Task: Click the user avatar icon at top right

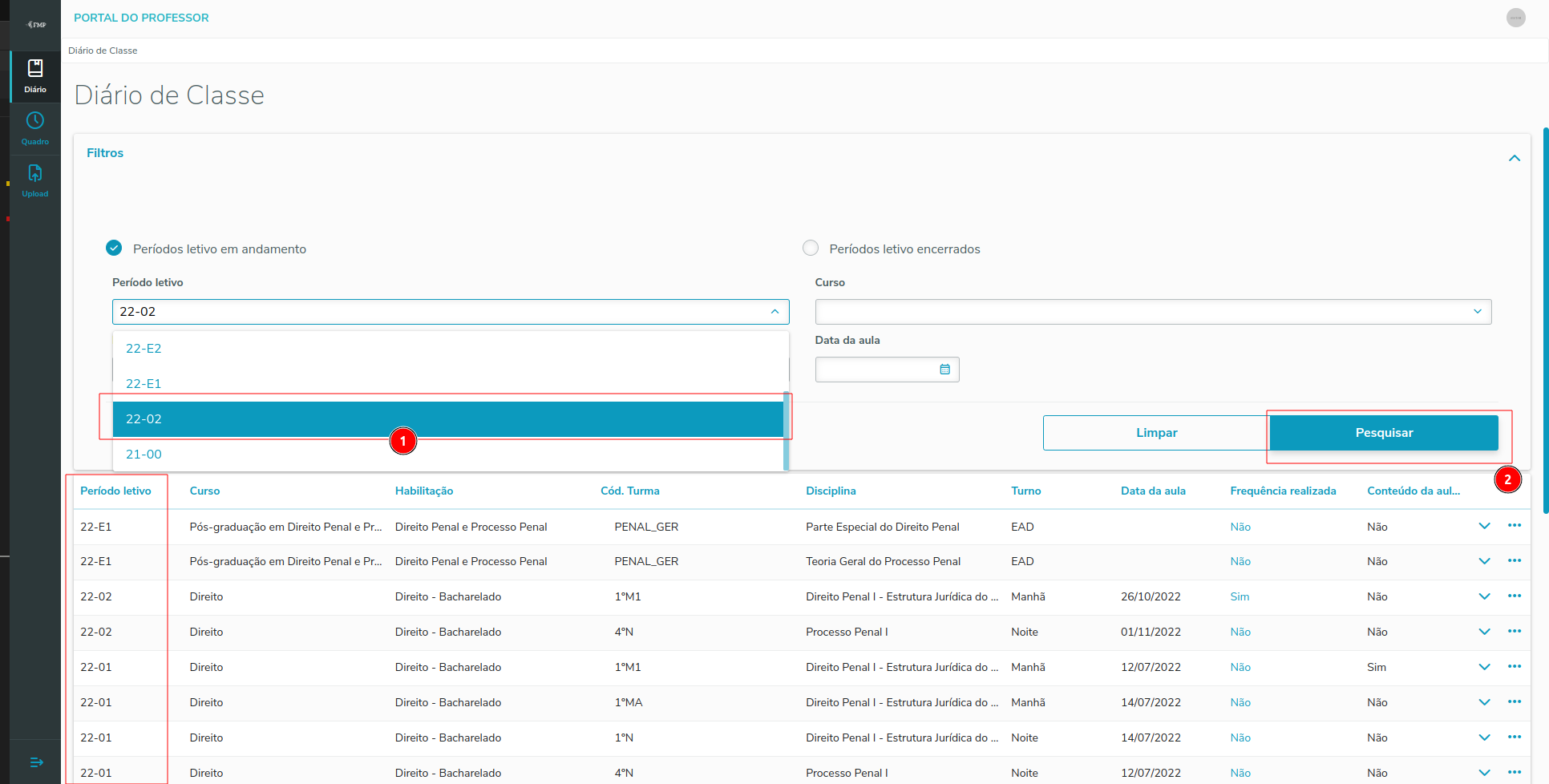Action: point(1515,18)
